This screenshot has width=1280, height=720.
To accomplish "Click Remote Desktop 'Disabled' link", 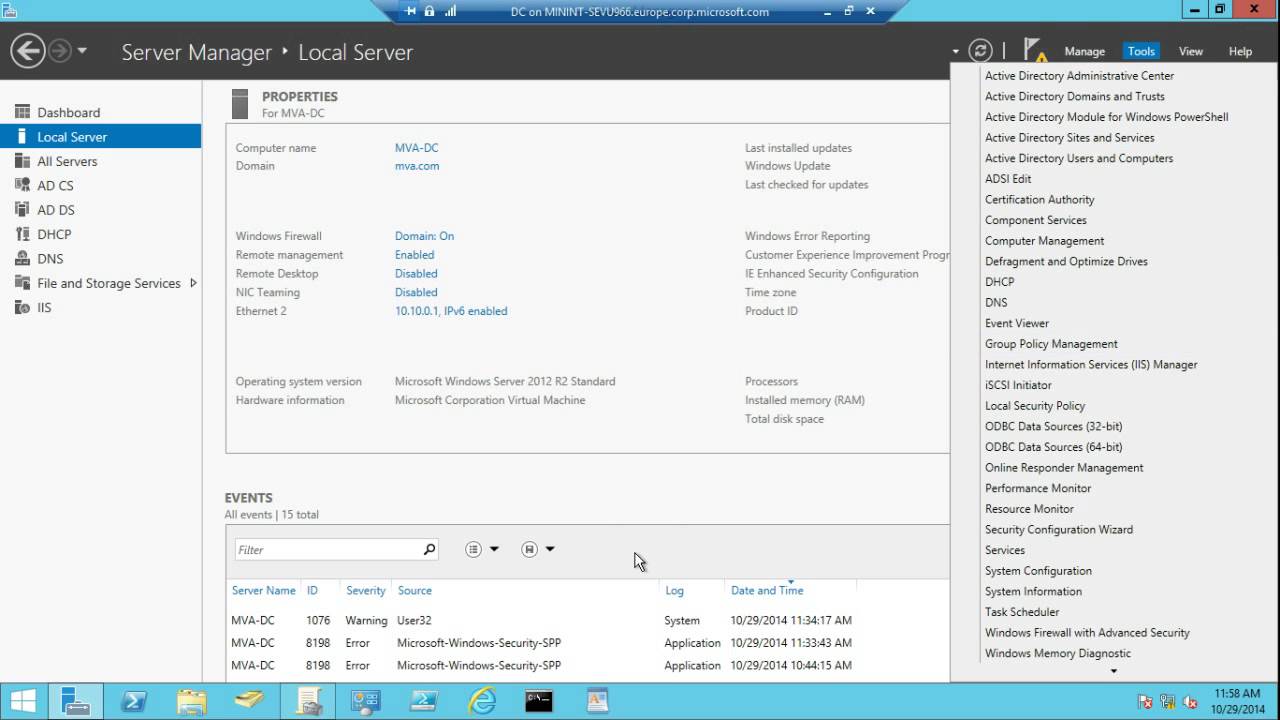I will click(416, 274).
